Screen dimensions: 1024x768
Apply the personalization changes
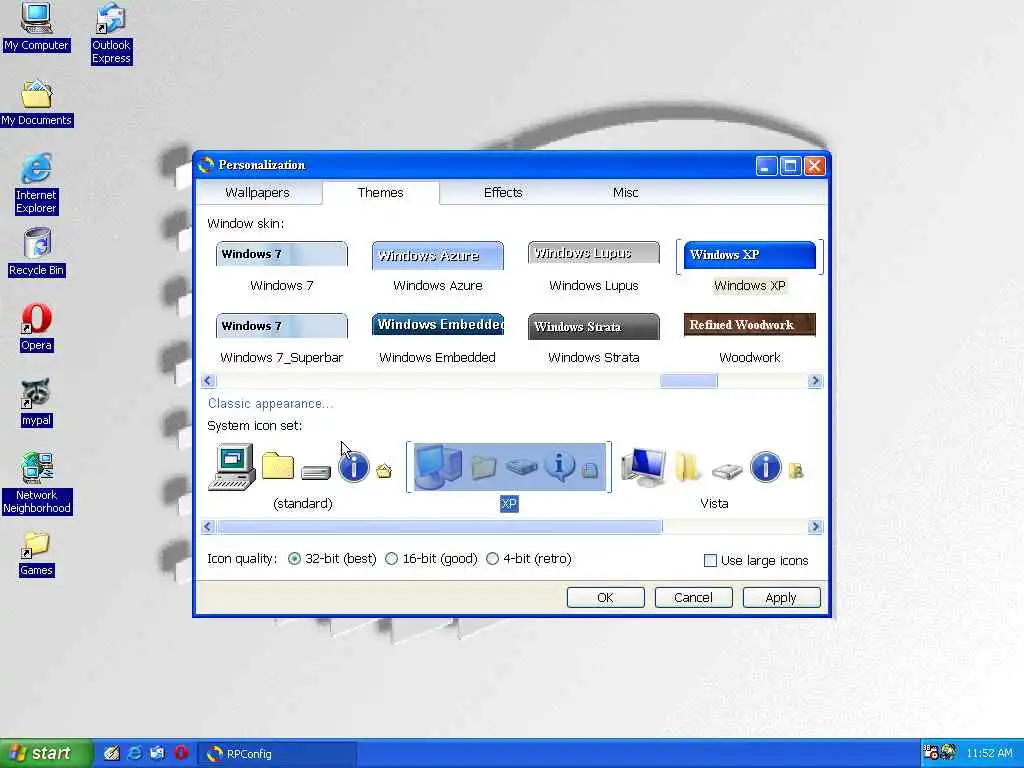tap(781, 598)
